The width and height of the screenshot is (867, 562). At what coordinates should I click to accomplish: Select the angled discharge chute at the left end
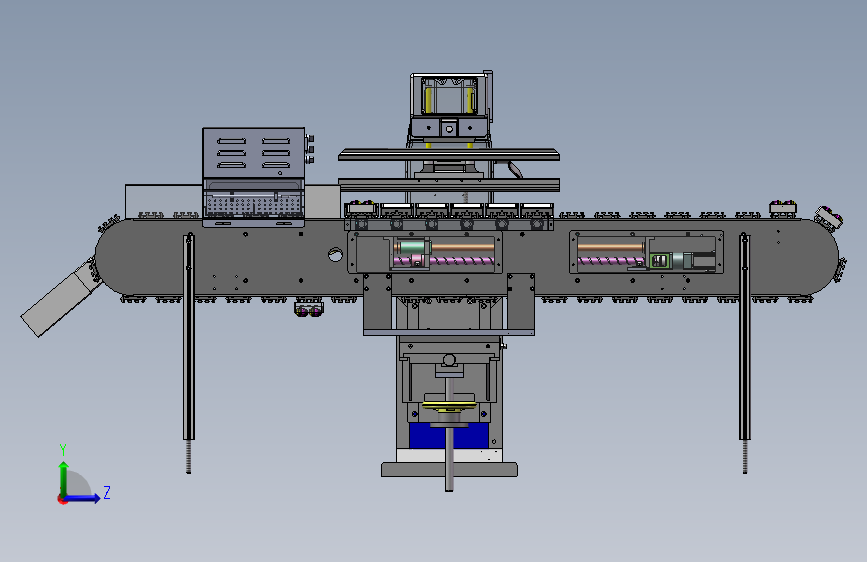click(60, 299)
